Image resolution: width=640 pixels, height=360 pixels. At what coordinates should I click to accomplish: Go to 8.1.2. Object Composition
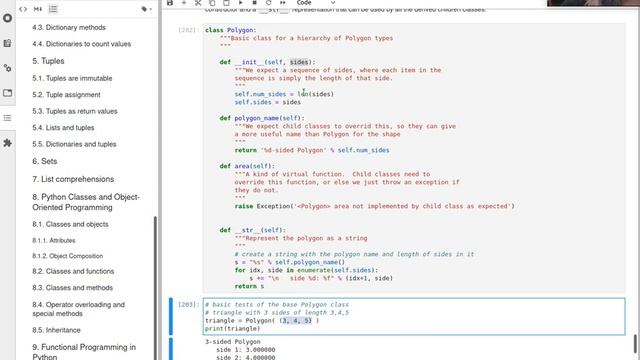67,256
